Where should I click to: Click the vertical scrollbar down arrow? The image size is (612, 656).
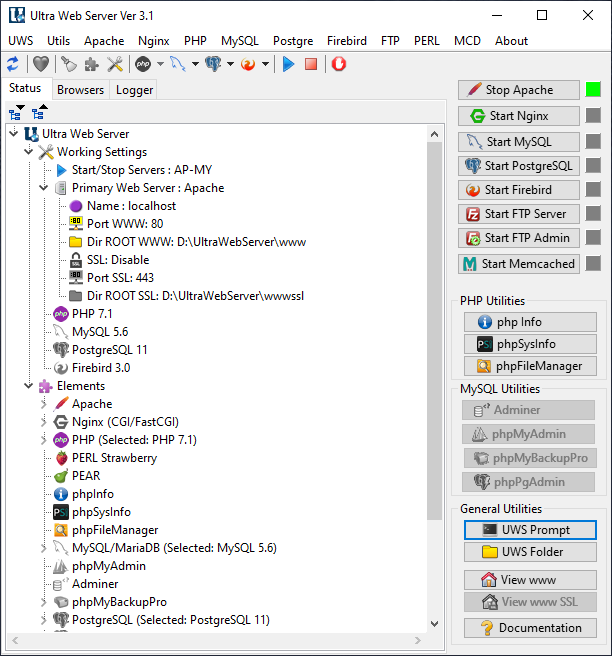click(434, 623)
